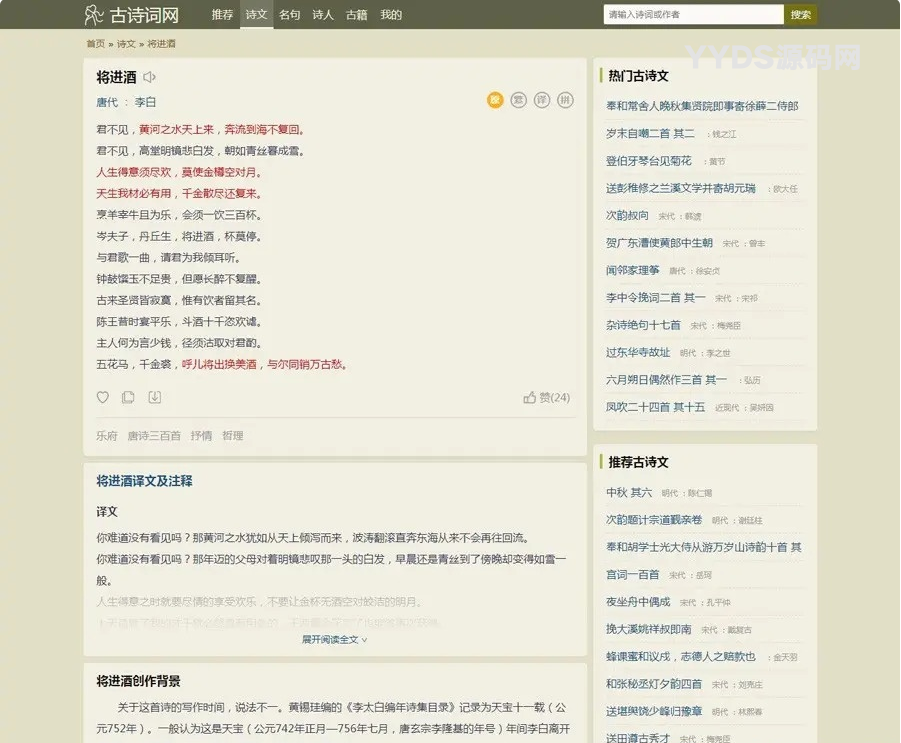Screen dimensions: 901x743
Task: Open 登伯牙琴台见菊花 in the hot poems list
Action: click(649, 161)
